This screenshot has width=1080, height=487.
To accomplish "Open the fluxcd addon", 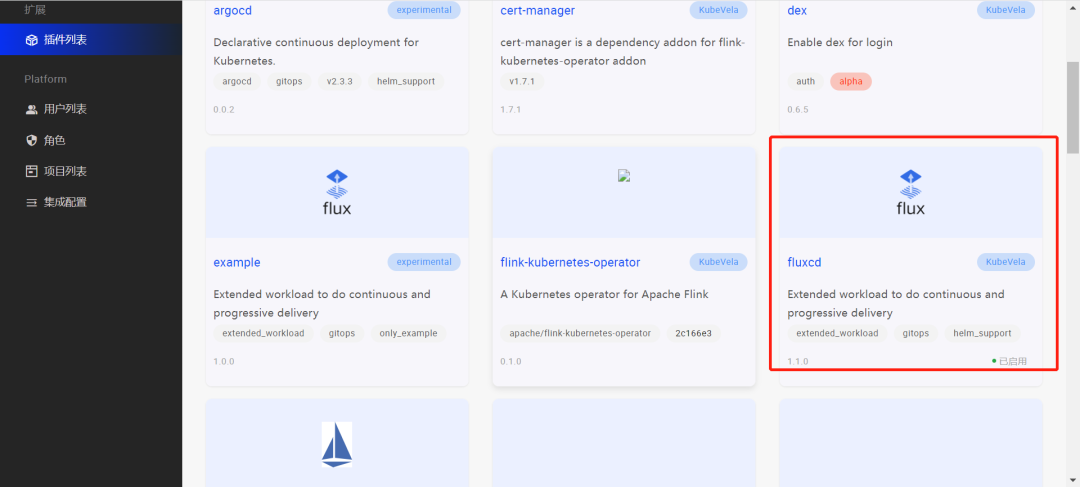I will point(804,262).
